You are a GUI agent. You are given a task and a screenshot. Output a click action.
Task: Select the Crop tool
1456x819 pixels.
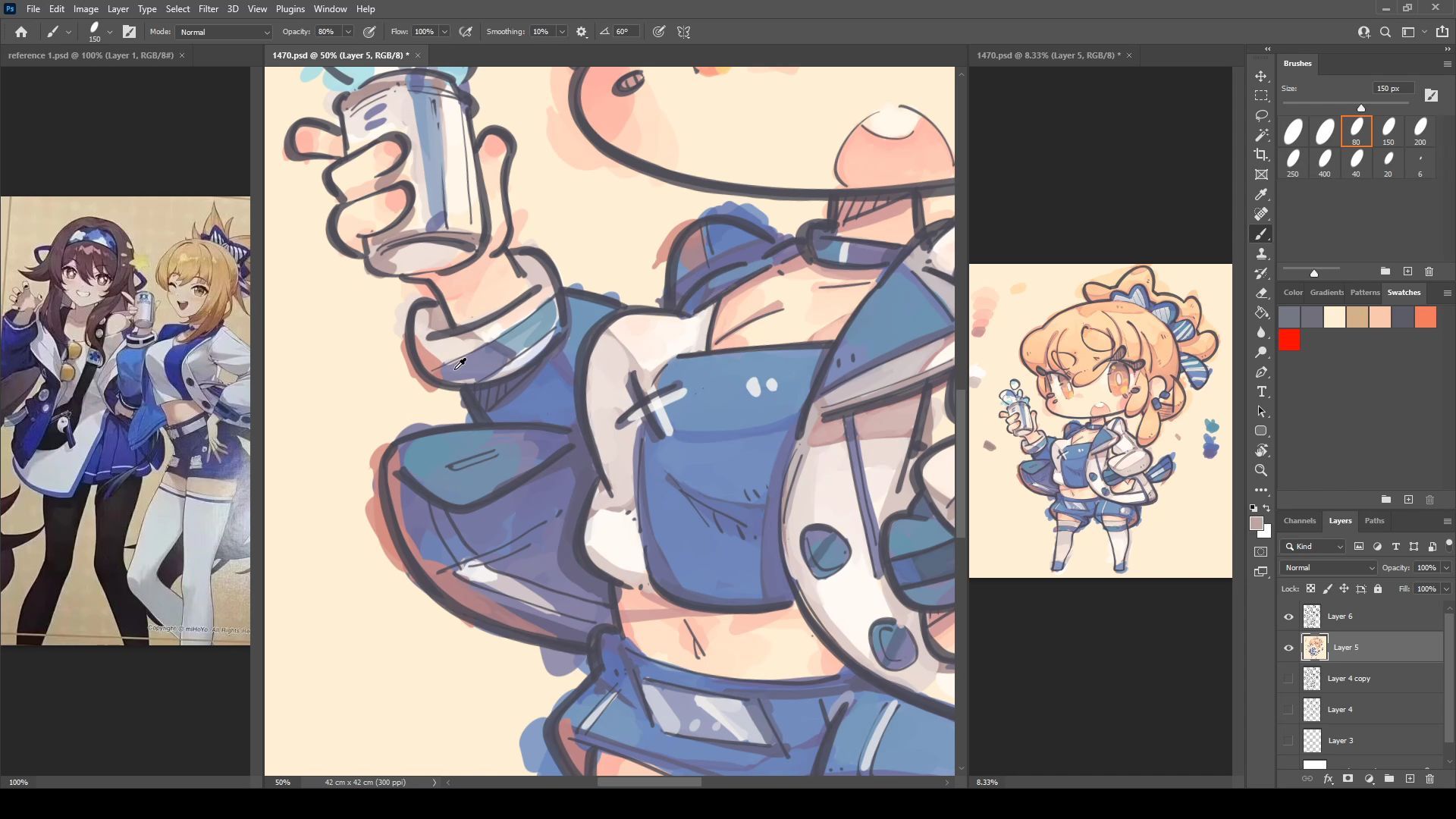point(1261,155)
